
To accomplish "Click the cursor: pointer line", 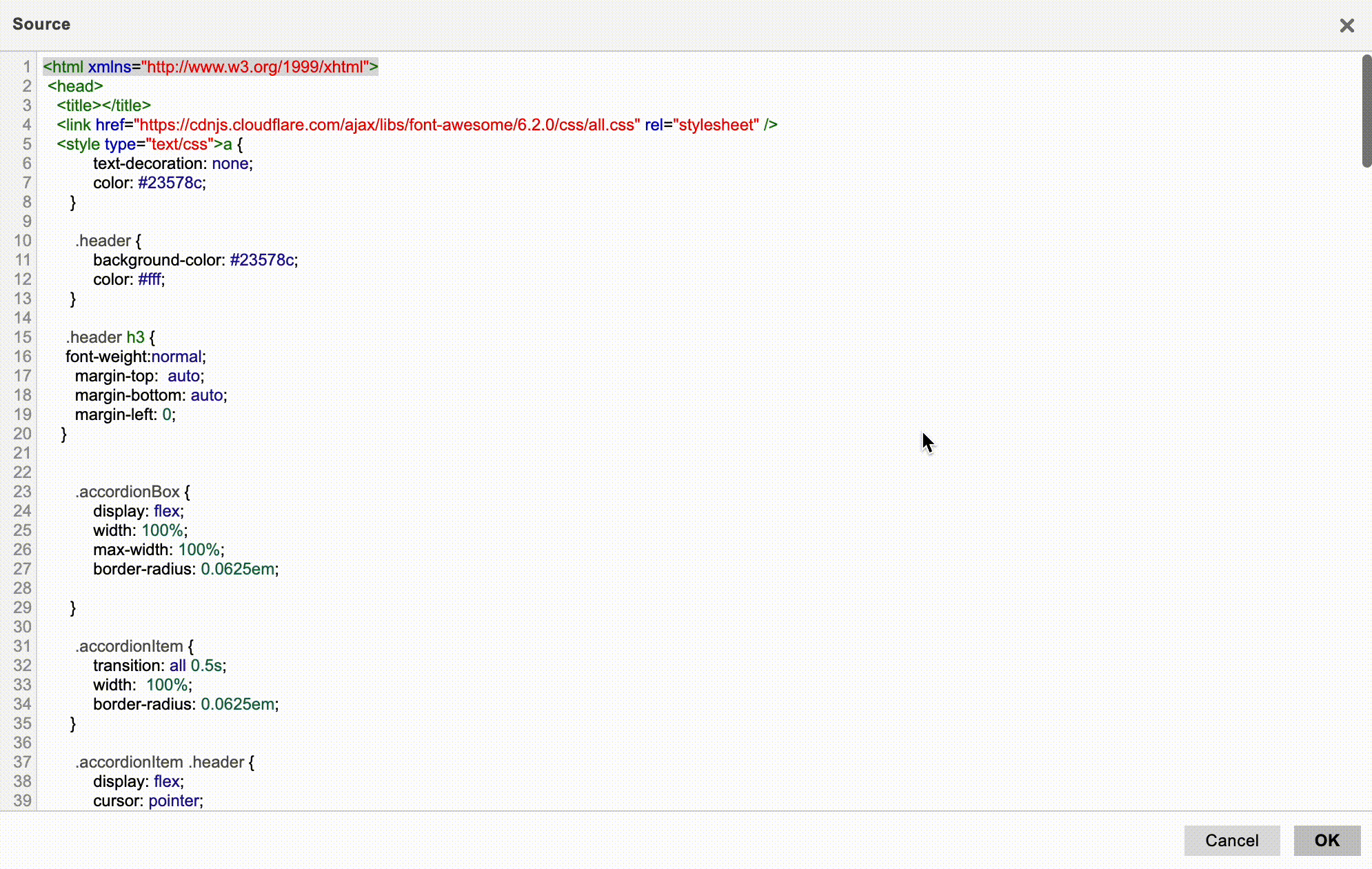I will pos(148,801).
